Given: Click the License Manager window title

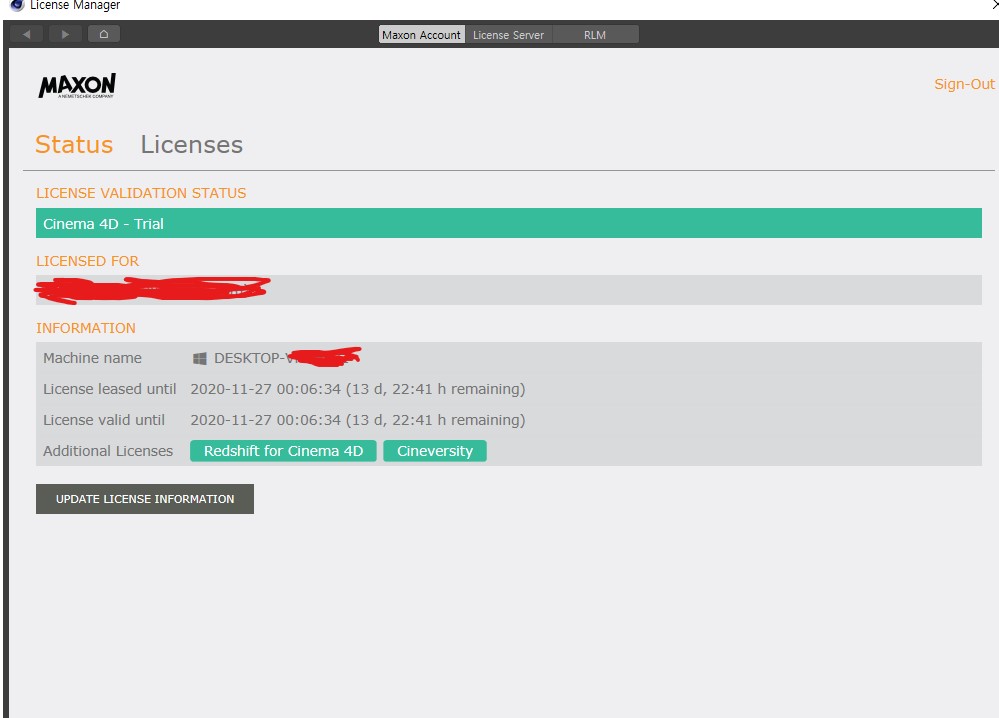Looking at the screenshot, I should pyautogui.click(x=75, y=5).
